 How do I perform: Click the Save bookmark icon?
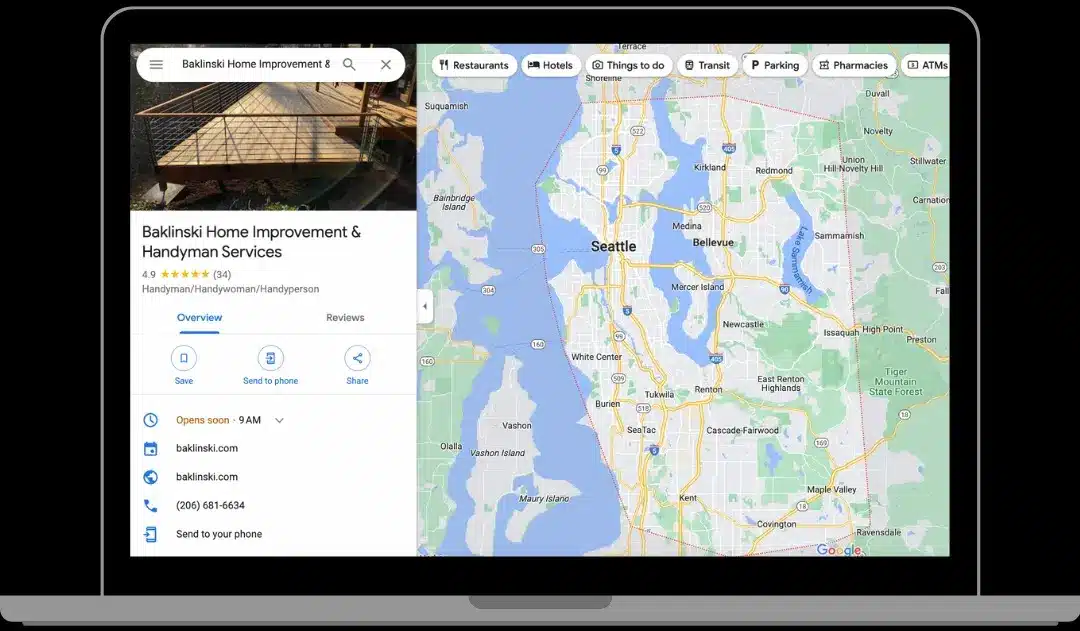[184, 358]
